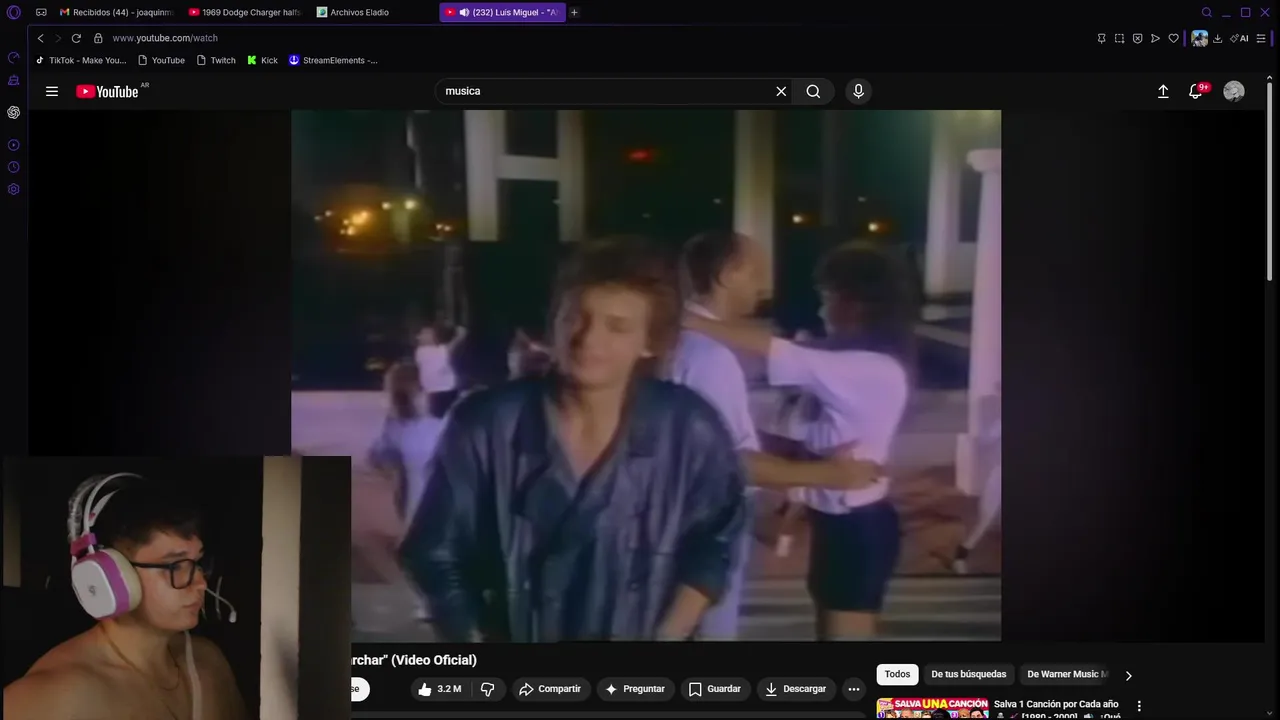The image size is (1280, 720).
Task: Open the YouTube notifications bell
Action: pyautogui.click(x=1196, y=91)
